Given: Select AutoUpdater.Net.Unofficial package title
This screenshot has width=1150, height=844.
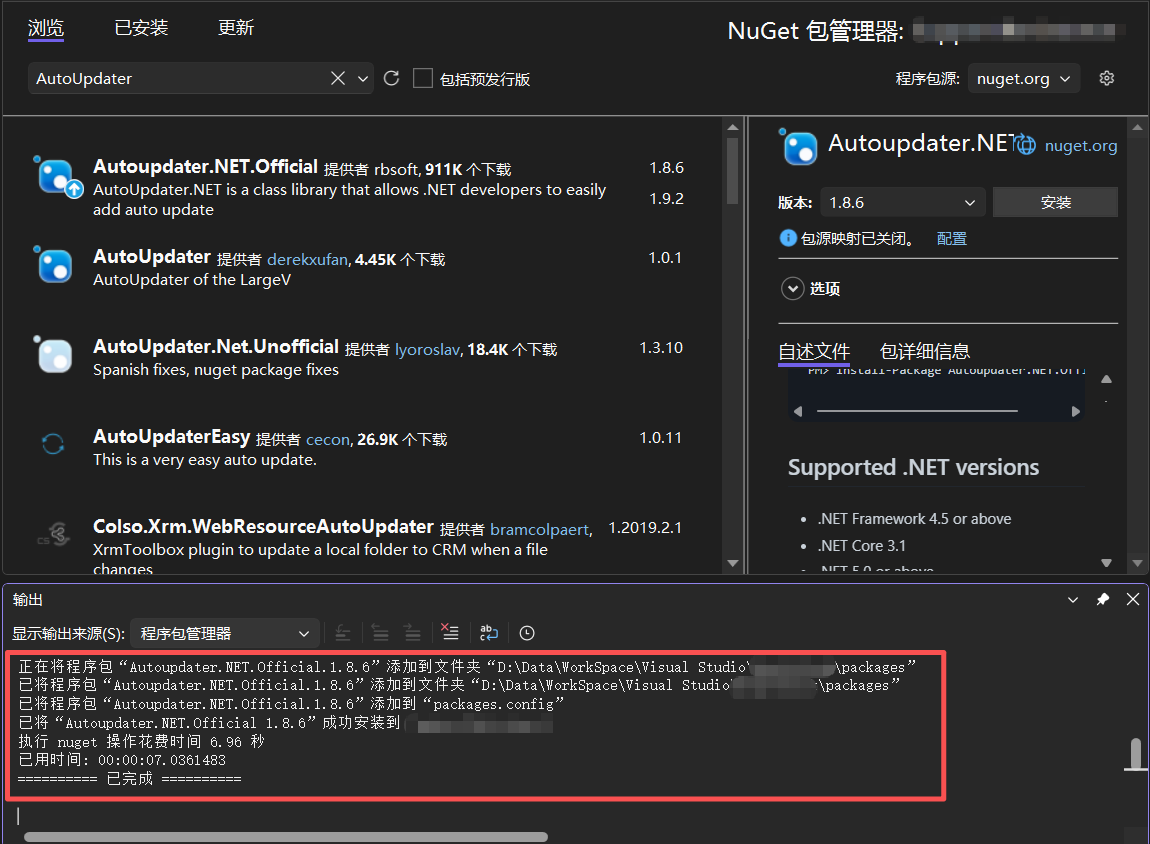Looking at the screenshot, I should [x=216, y=346].
